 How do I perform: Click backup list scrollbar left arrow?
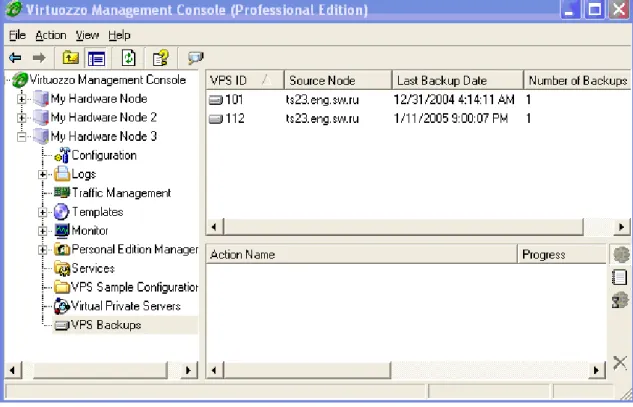point(215,227)
